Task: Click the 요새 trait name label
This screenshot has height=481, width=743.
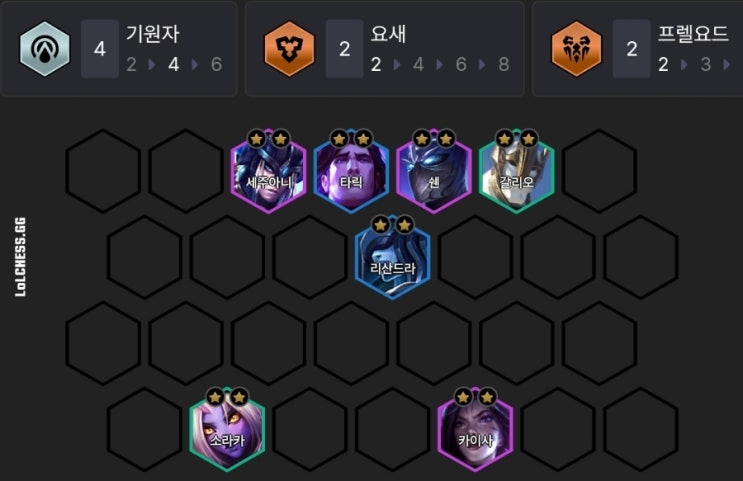Action: [388, 34]
